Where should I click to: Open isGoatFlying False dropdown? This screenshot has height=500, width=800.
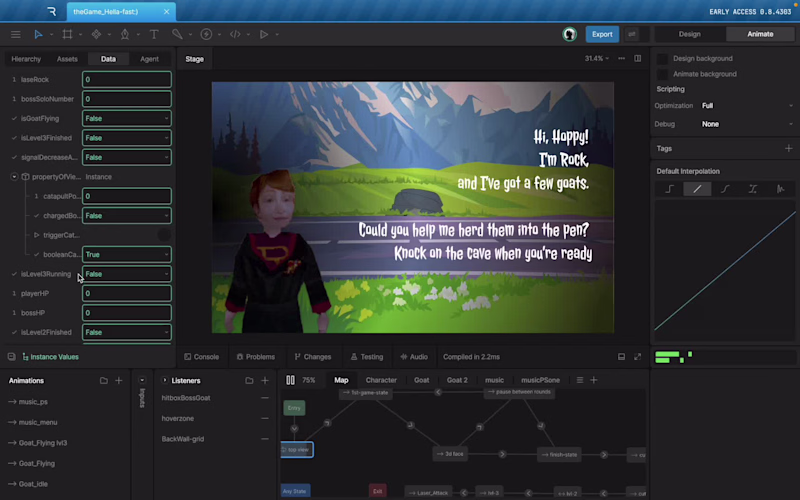pos(127,118)
